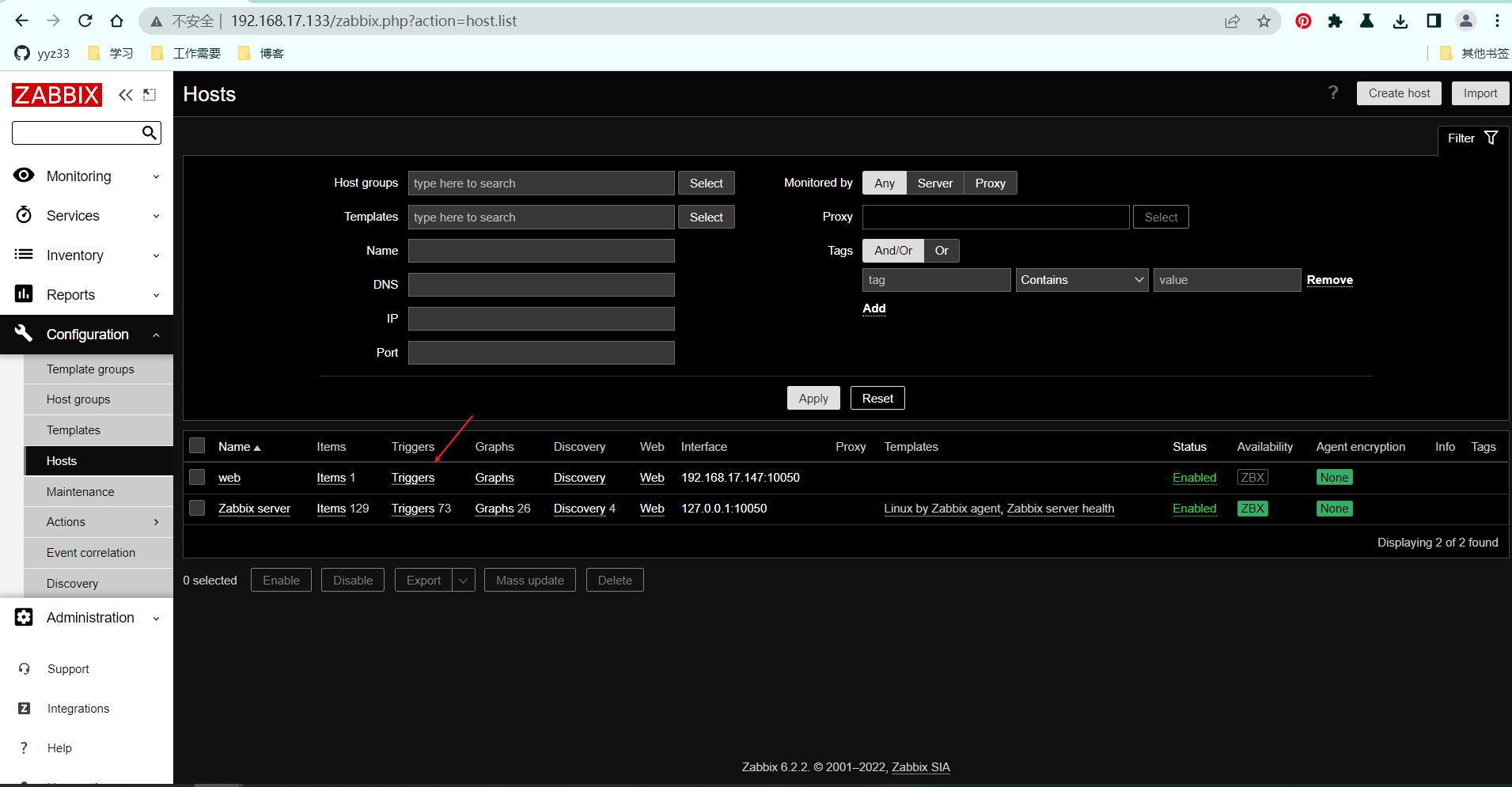Expand the Monitoring menu chevron
Screen dimensions: 1512x787
click(157, 176)
